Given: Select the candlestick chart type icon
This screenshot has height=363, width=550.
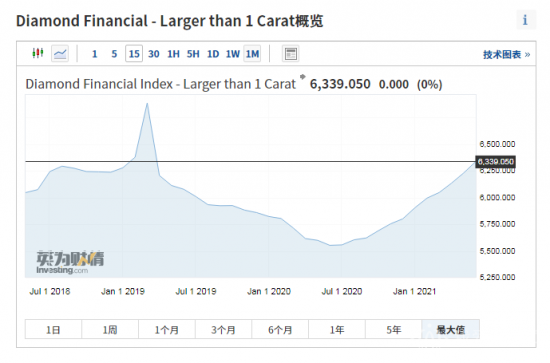Looking at the screenshot, I should [x=38, y=53].
